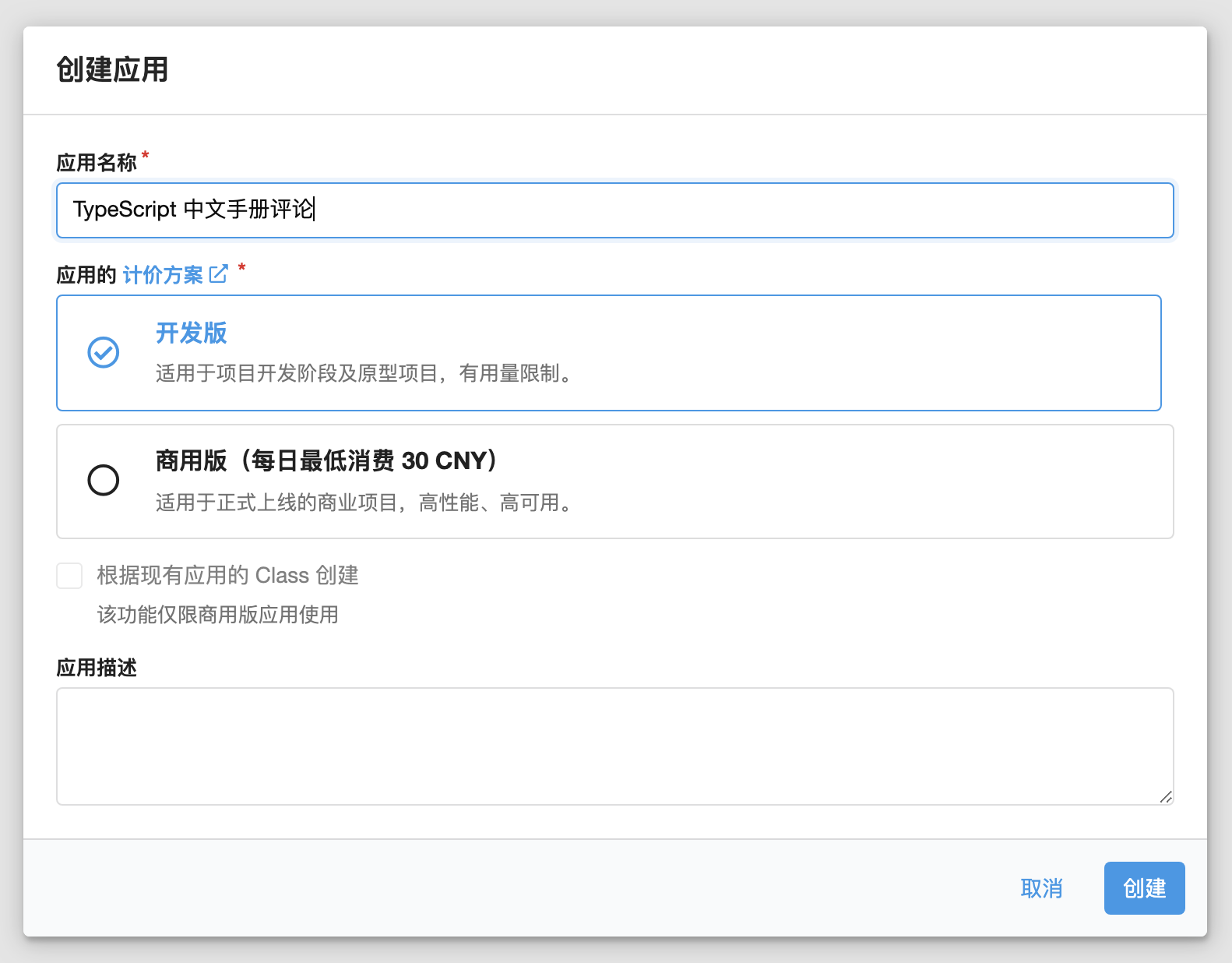Click inside the 应用描述 textarea
The height and width of the screenshot is (963, 1232).
click(x=614, y=746)
